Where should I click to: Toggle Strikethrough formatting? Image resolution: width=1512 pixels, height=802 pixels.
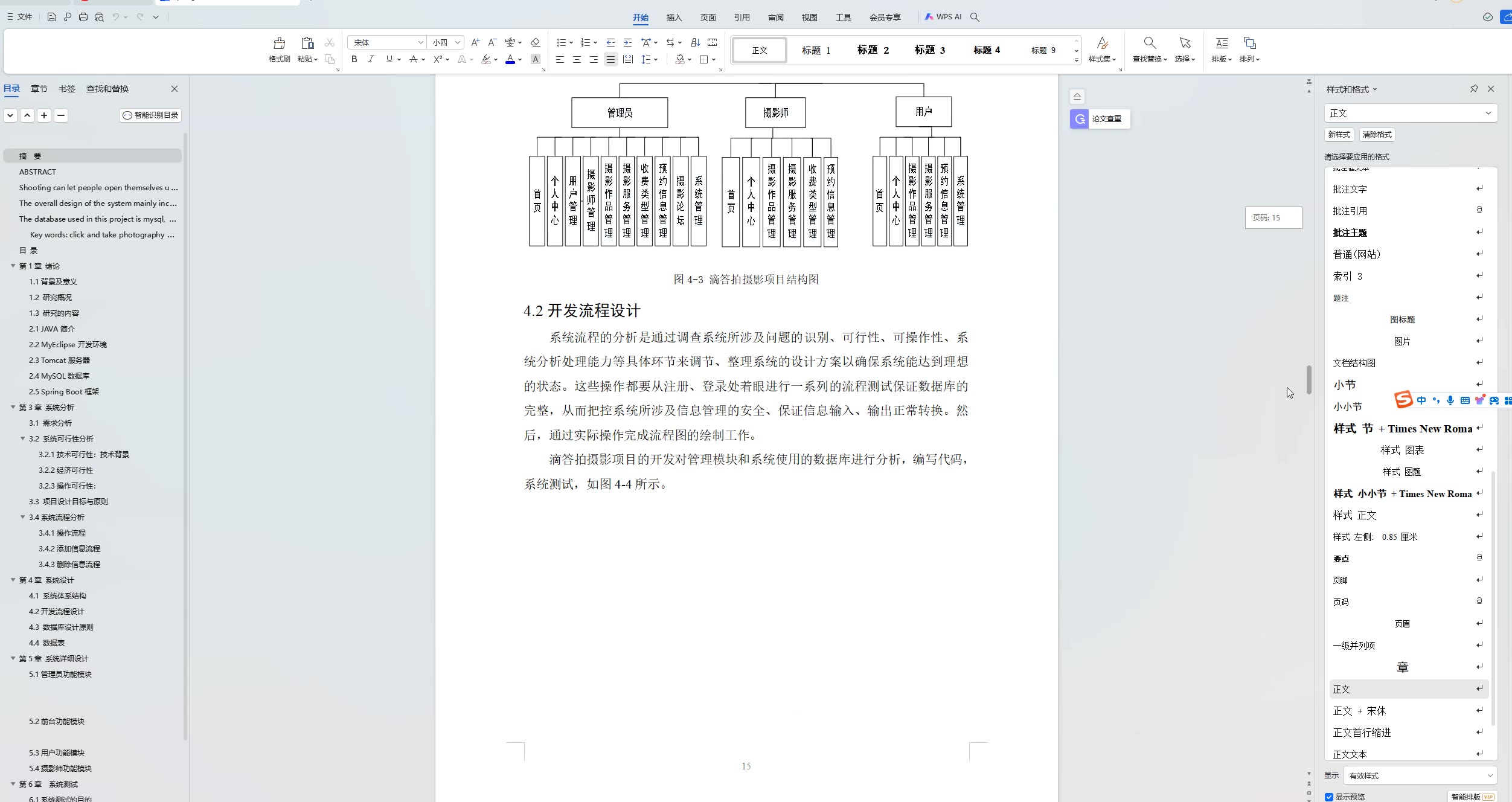414,59
